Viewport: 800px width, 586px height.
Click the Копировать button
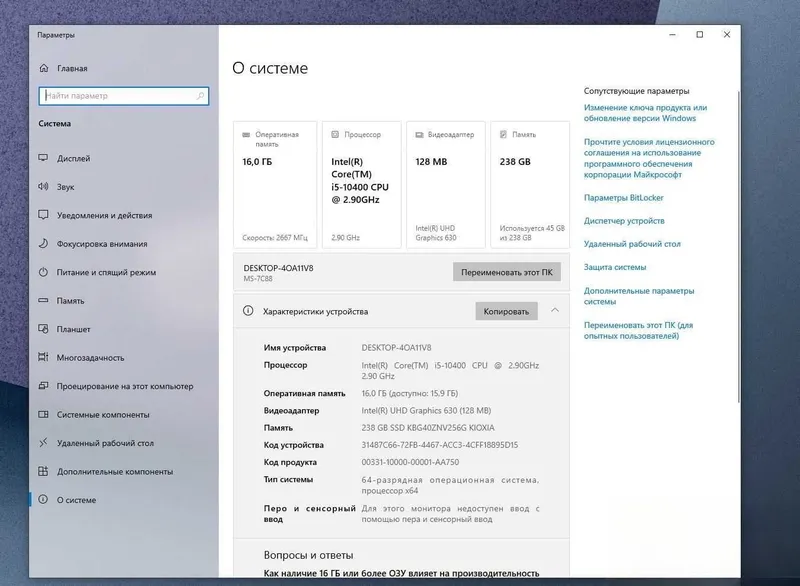(x=506, y=311)
